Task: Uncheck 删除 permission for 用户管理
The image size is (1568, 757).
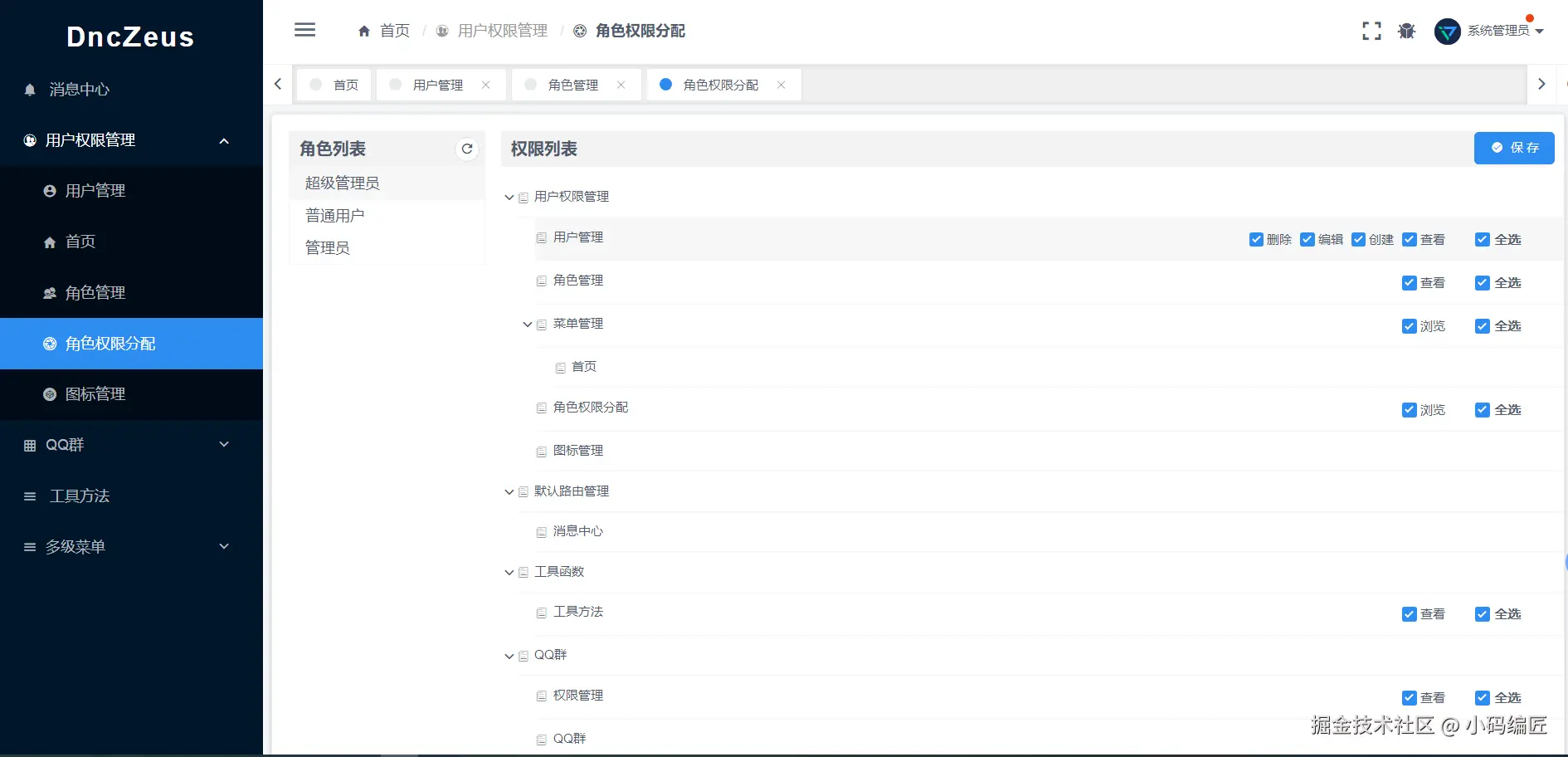Action: coord(1256,240)
